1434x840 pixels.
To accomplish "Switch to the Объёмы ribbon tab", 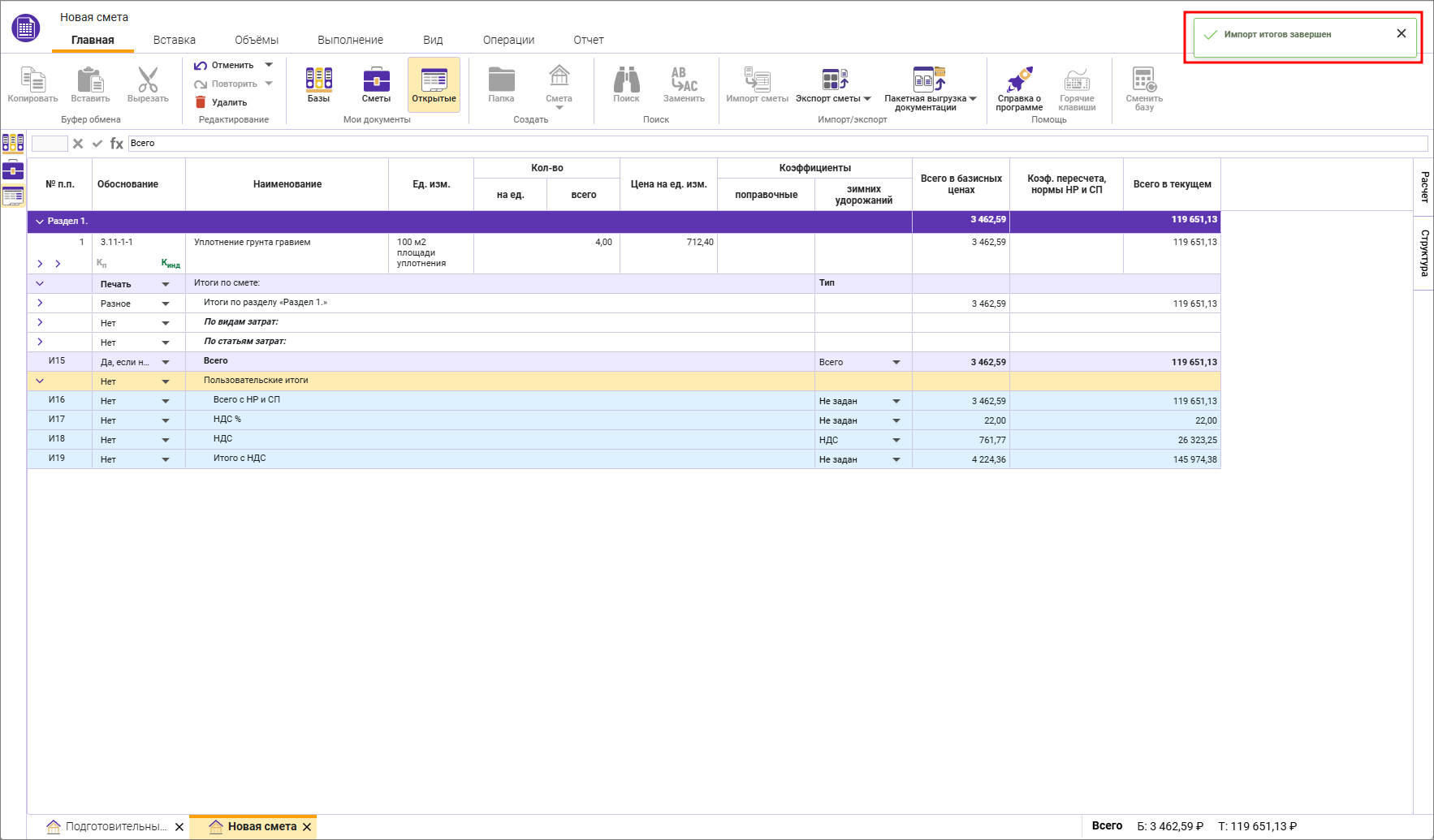I will tap(256, 40).
